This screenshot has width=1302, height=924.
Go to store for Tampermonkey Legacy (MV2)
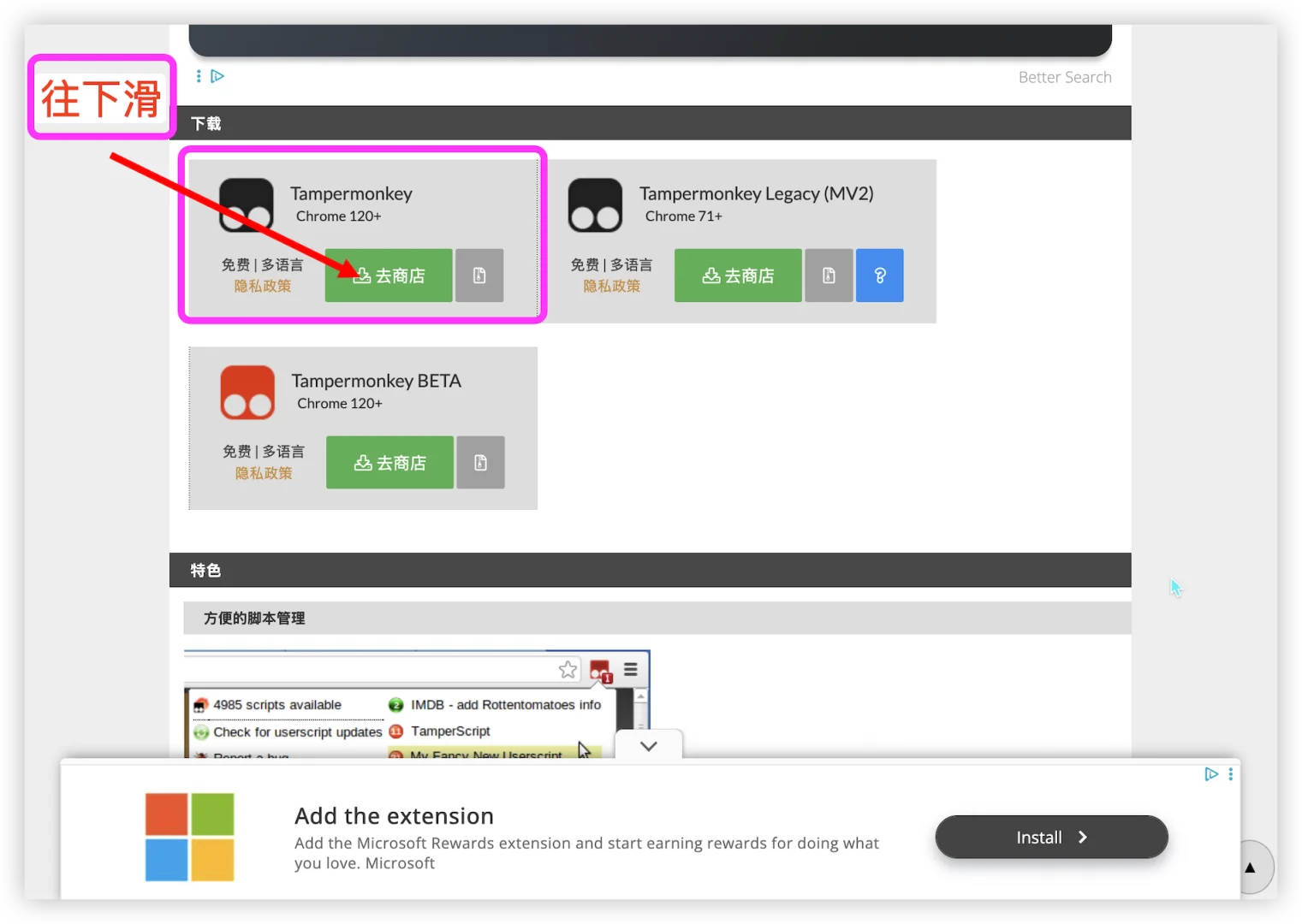738,275
